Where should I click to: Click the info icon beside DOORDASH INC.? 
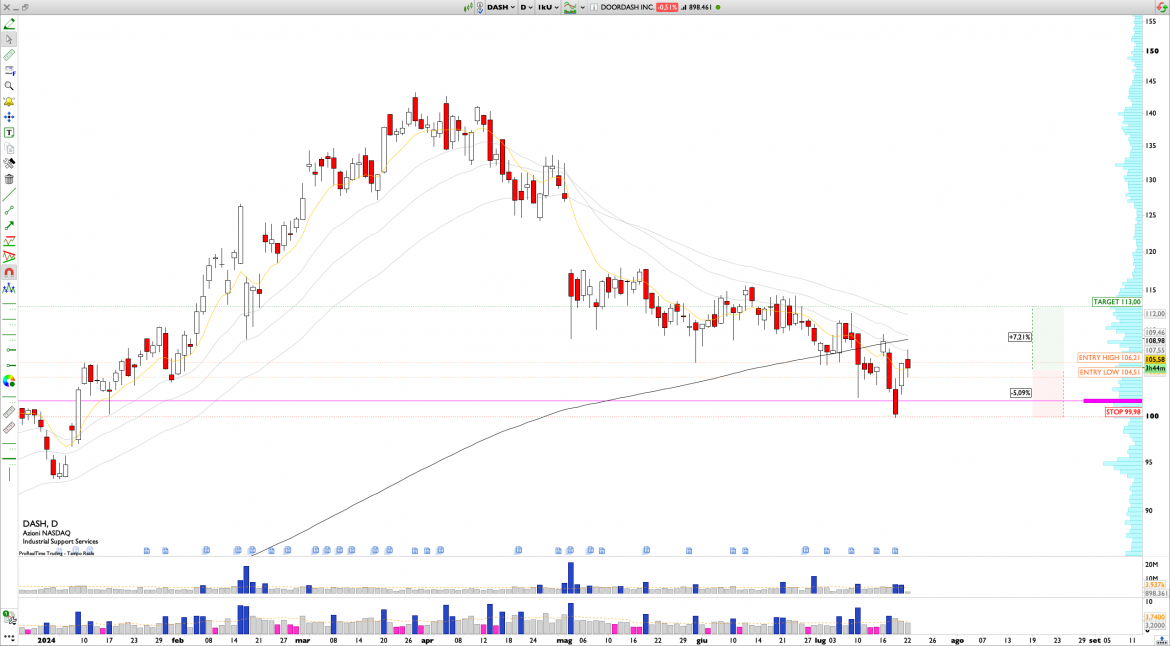coord(593,7)
